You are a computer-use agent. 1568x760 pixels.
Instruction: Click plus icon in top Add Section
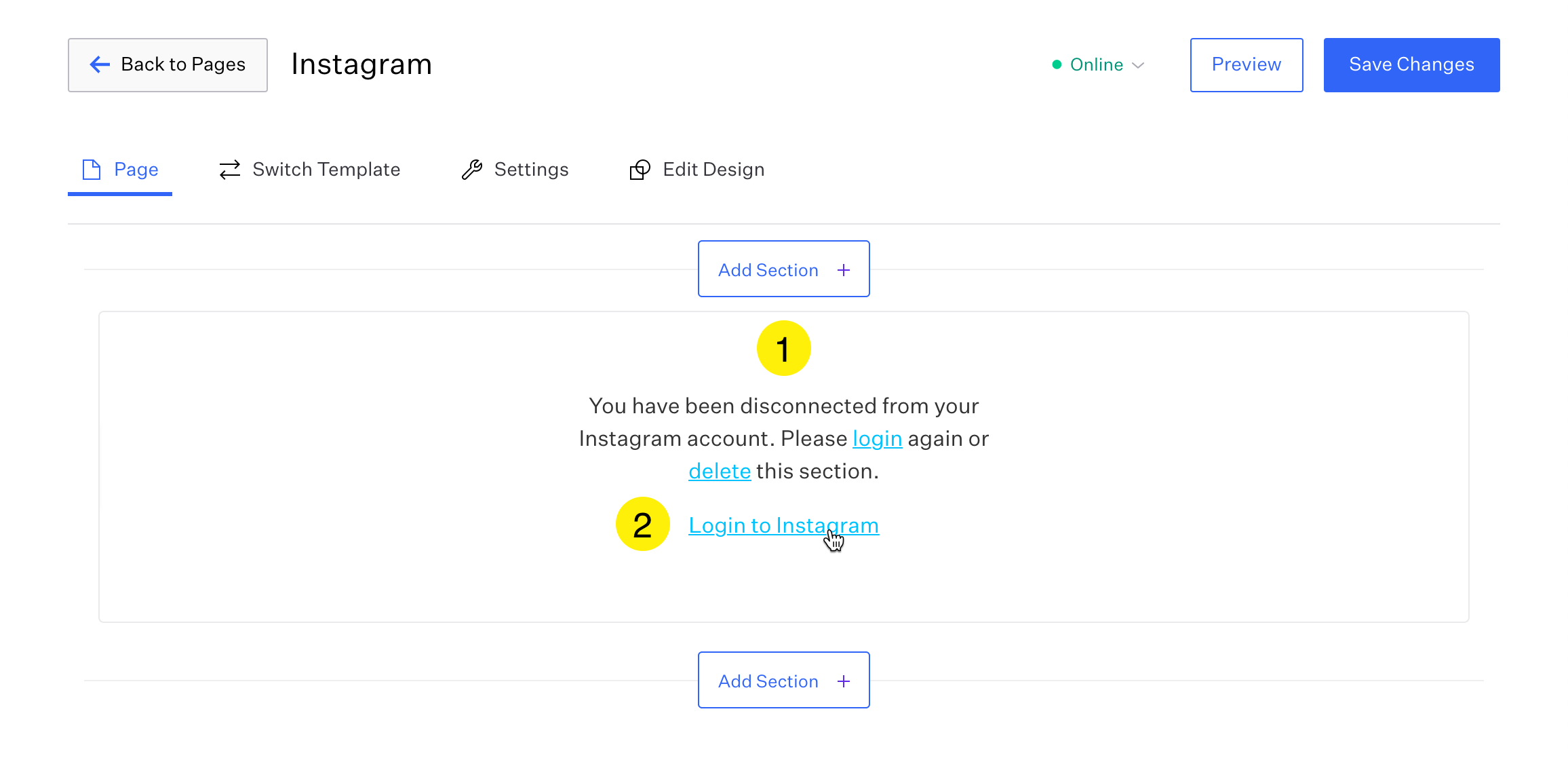(844, 270)
